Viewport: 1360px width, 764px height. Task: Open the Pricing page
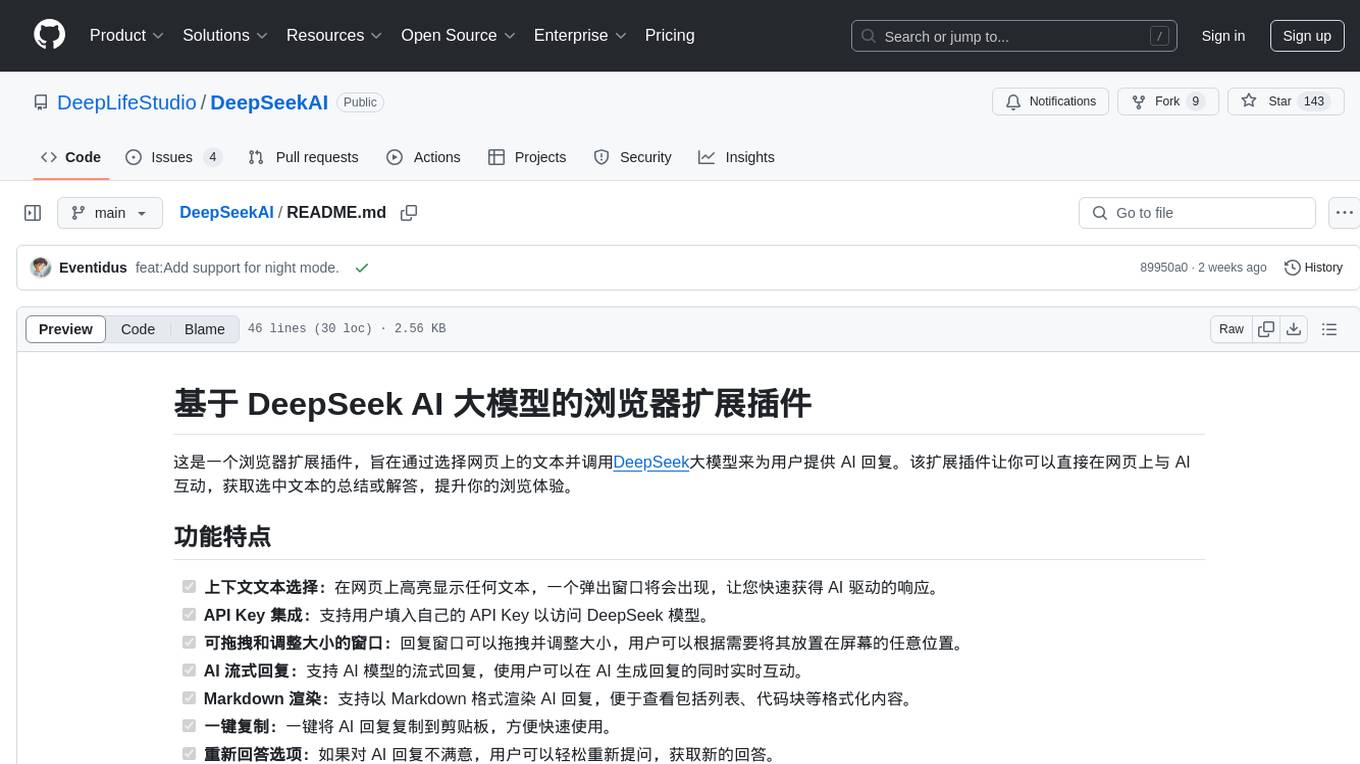tap(670, 35)
